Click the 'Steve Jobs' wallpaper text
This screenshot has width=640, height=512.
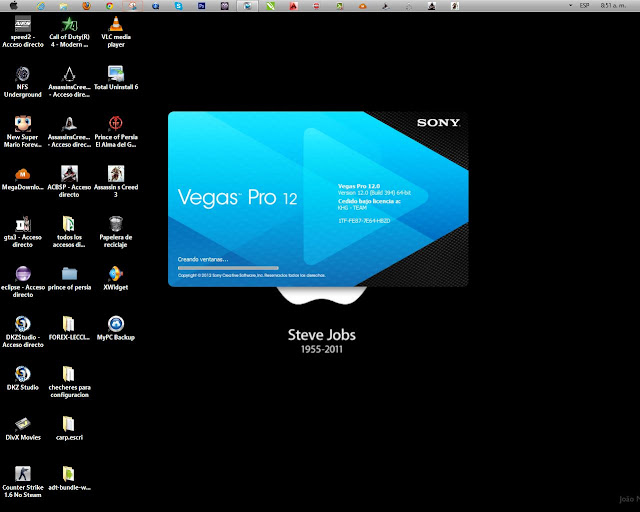tap(322, 335)
